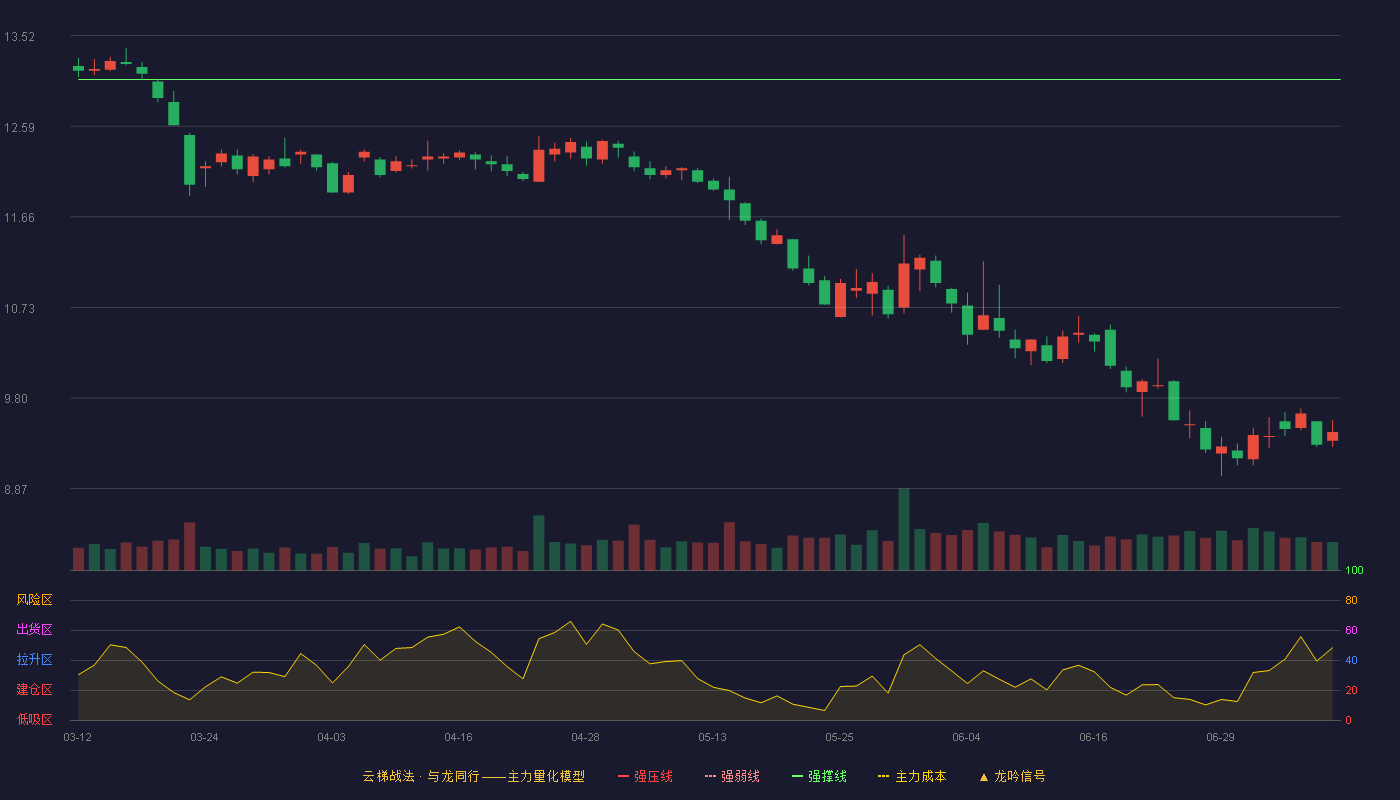
Task: Toggle the 主力成本 legend item
Action: coord(912,776)
